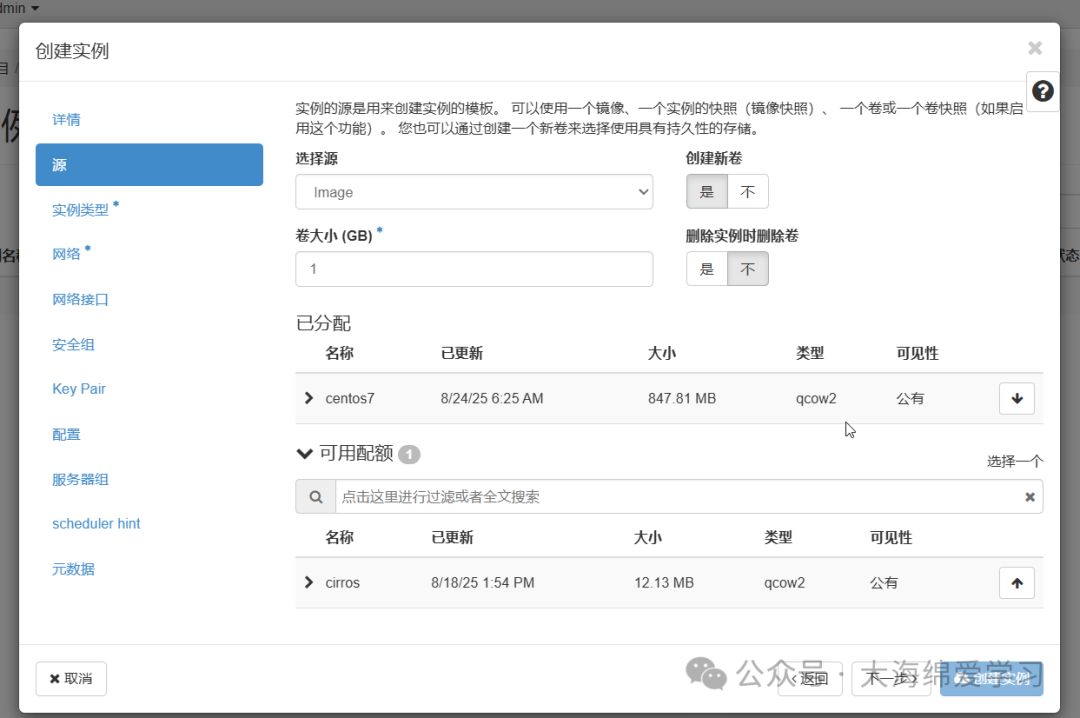The width and height of the screenshot is (1080, 718).
Task: Click the 卷大小 (GB) input field
Action: click(473, 268)
